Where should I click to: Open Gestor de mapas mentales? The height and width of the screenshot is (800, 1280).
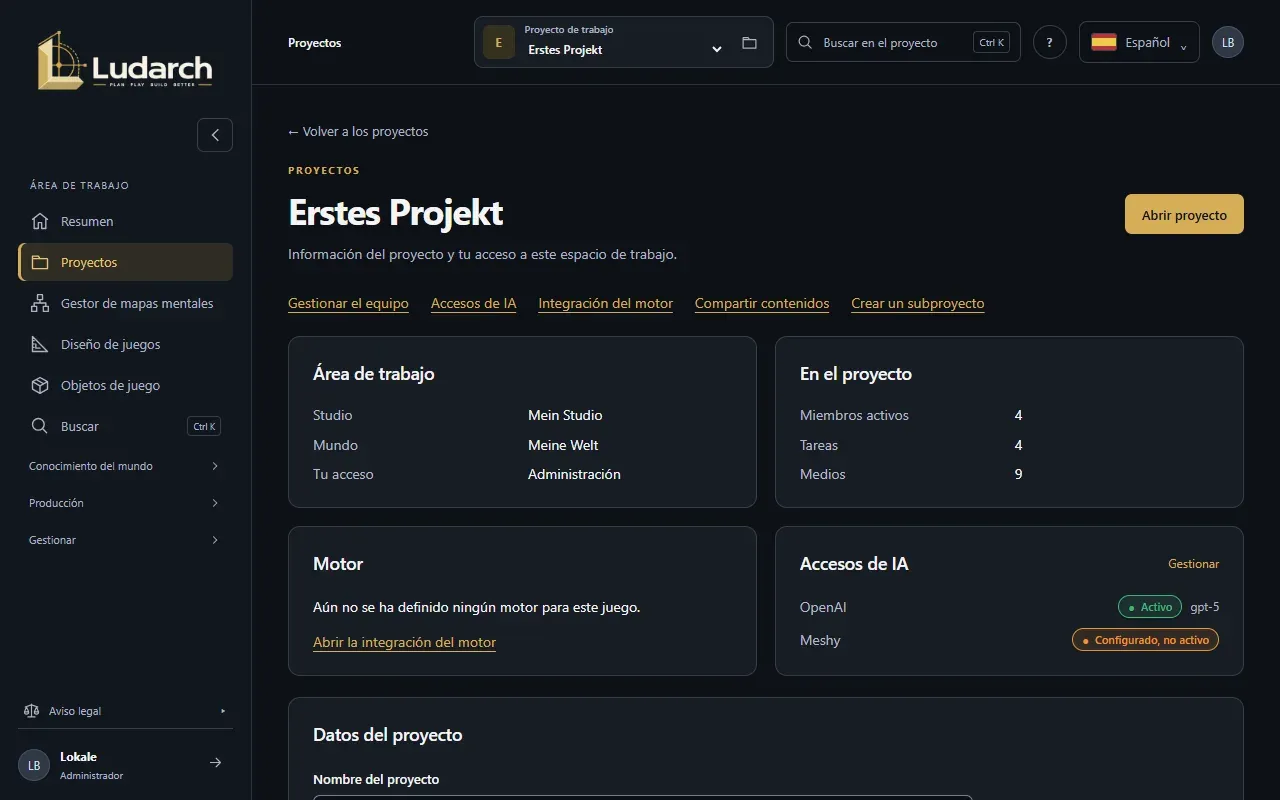[125, 303]
